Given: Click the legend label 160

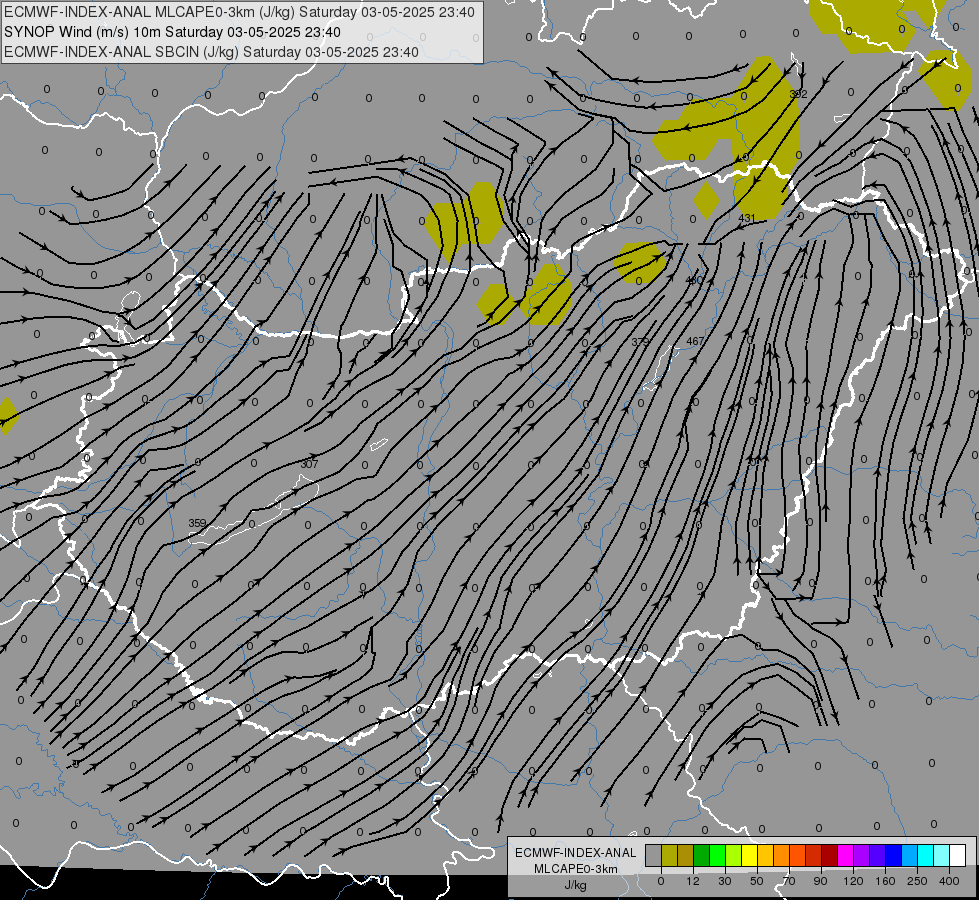Looking at the screenshot, I should pyautogui.click(x=885, y=881).
